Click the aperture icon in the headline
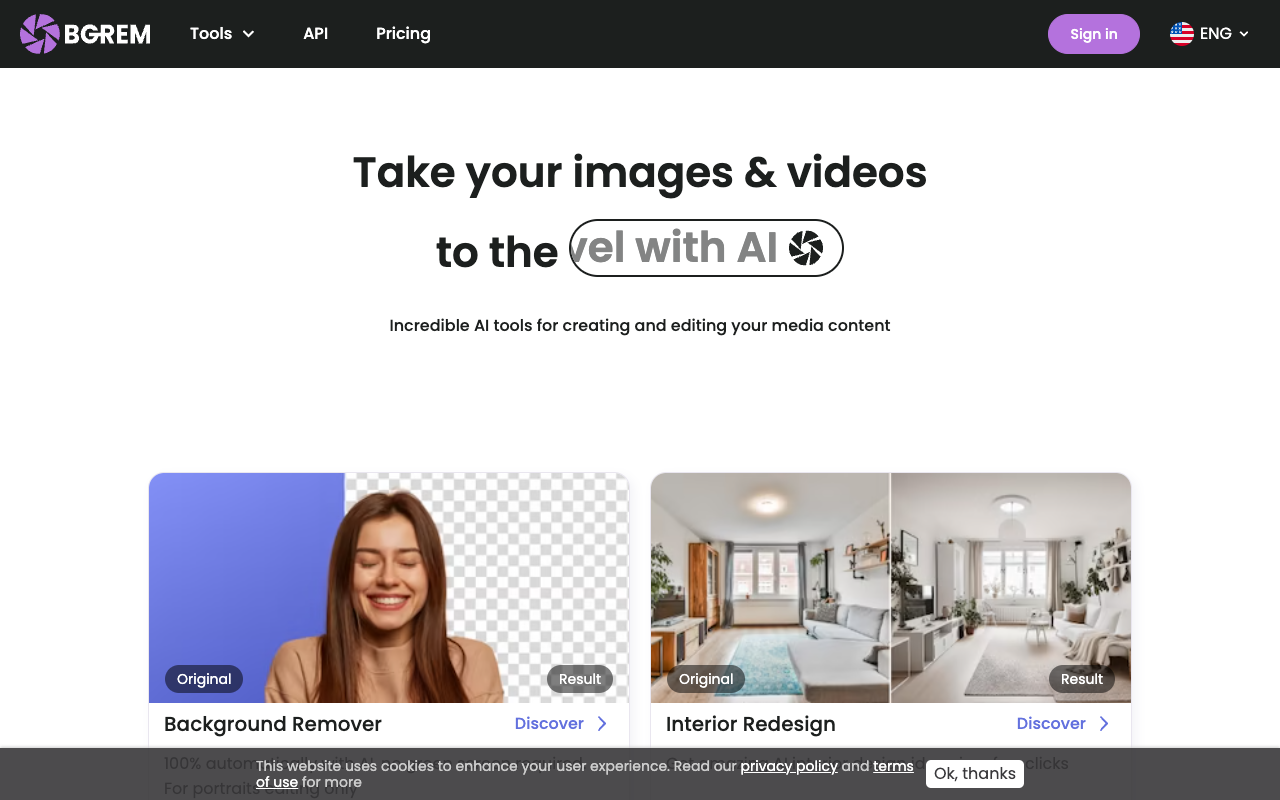1280x800 pixels. click(806, 248)
